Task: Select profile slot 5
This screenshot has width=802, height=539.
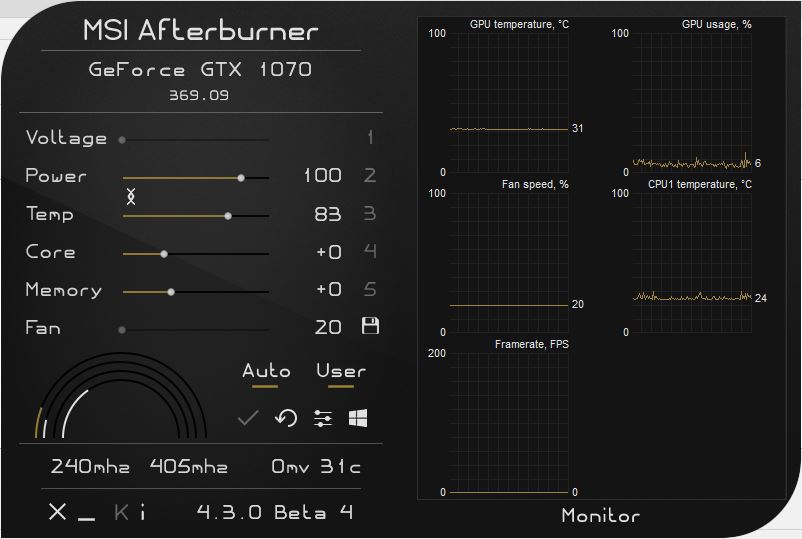Action: coord(370,289)
